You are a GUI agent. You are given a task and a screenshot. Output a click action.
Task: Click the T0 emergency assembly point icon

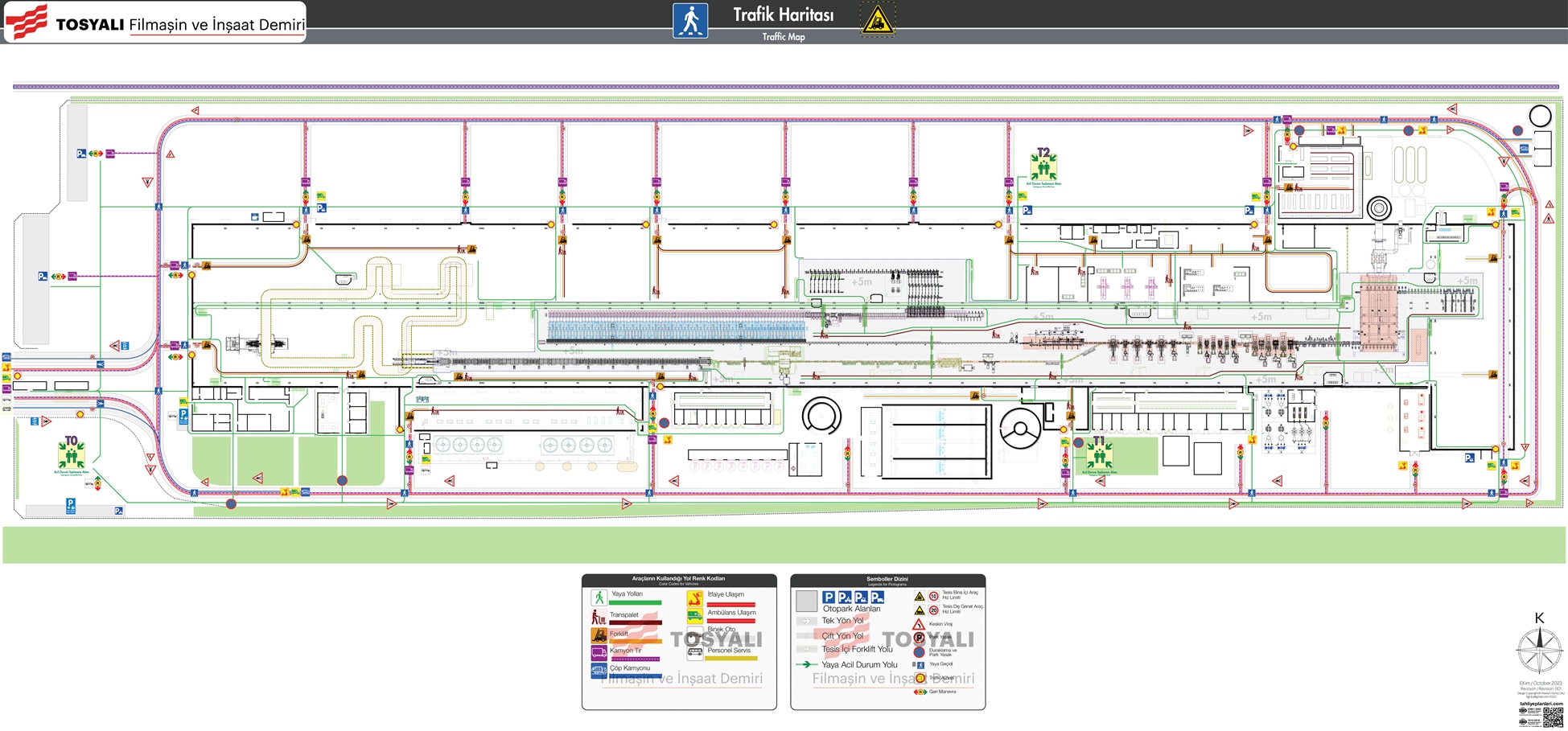pos(71,455)
